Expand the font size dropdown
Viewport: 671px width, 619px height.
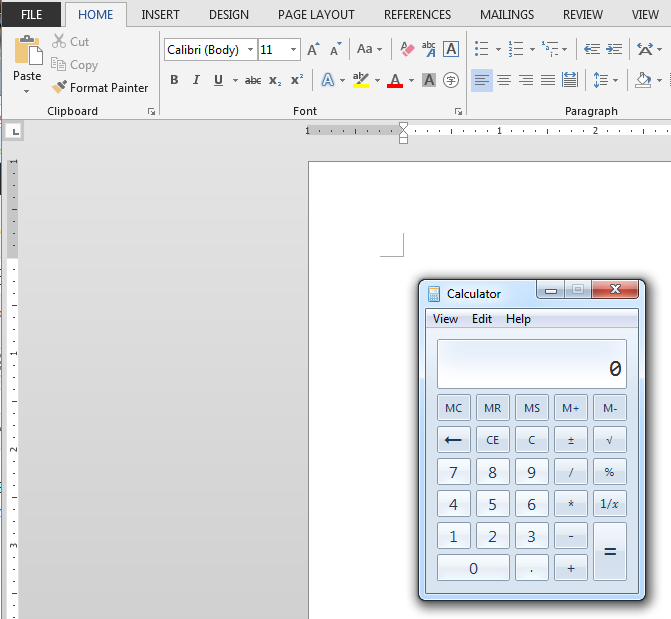click(293, 49)
